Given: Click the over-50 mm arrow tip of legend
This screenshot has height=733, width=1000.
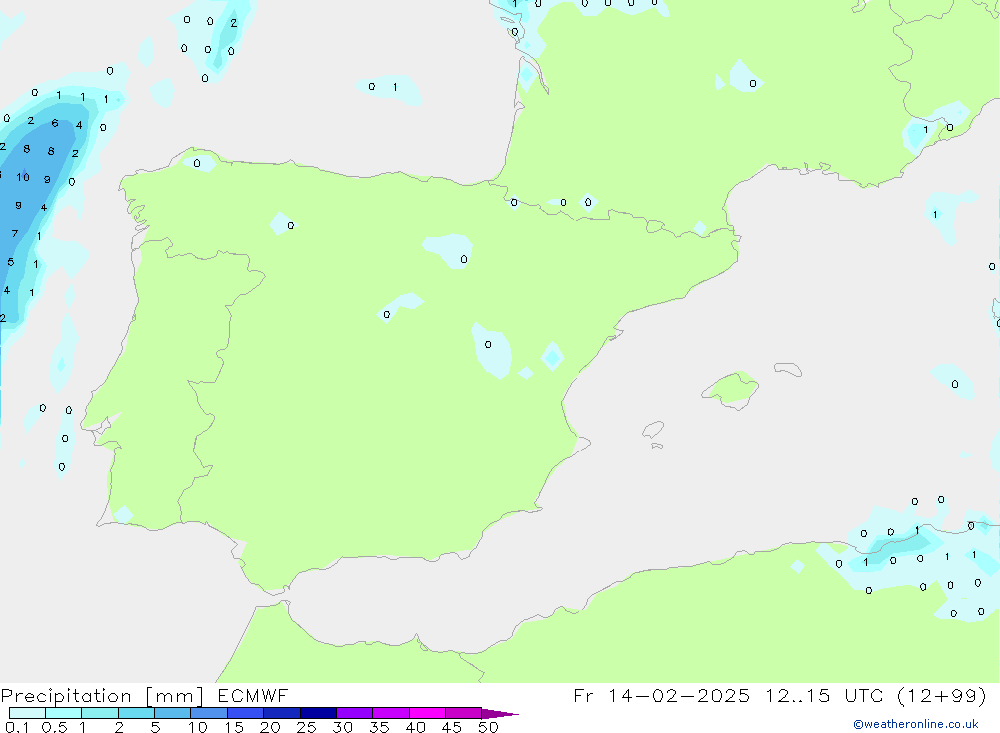Looking at the screenshot, I should 500,713.
